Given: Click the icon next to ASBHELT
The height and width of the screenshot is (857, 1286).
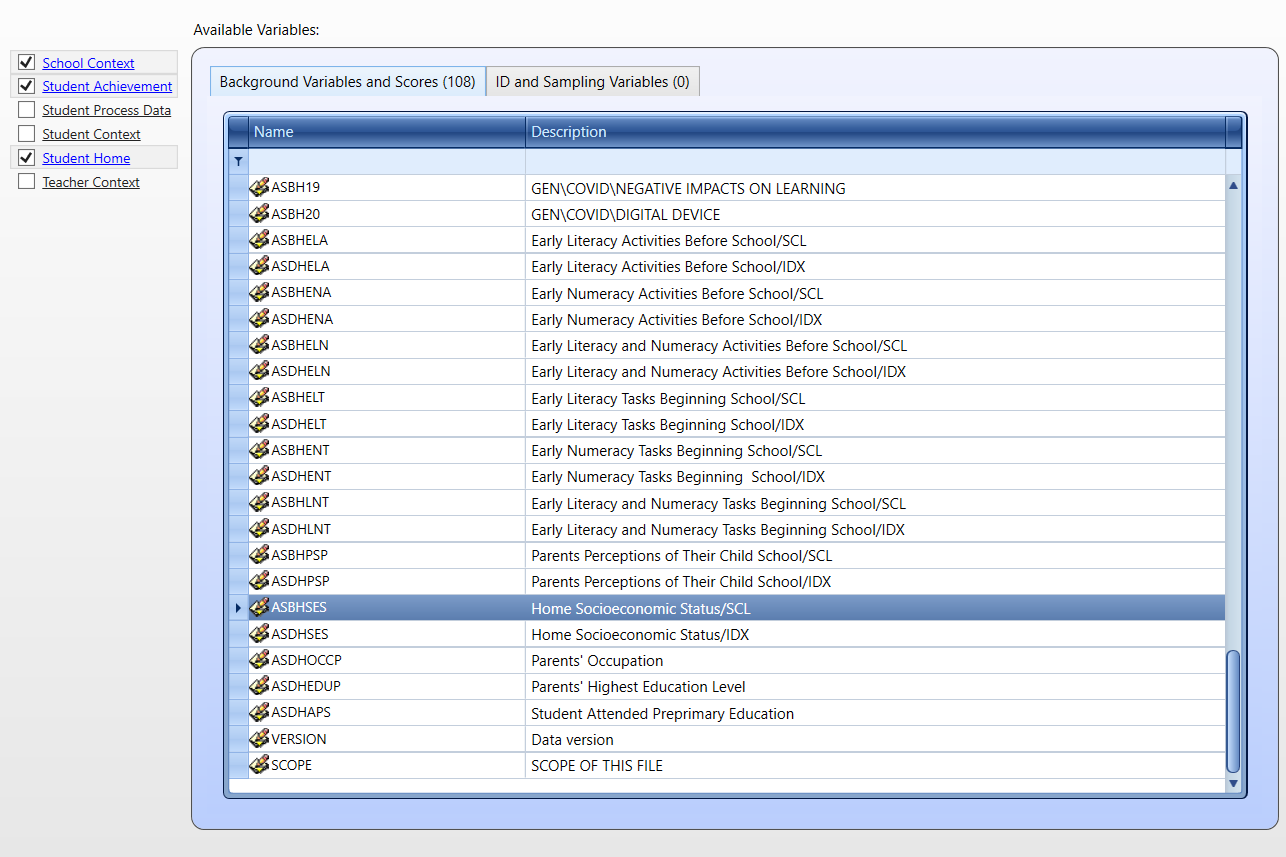Looking at the screenshot, I should 259,397.
